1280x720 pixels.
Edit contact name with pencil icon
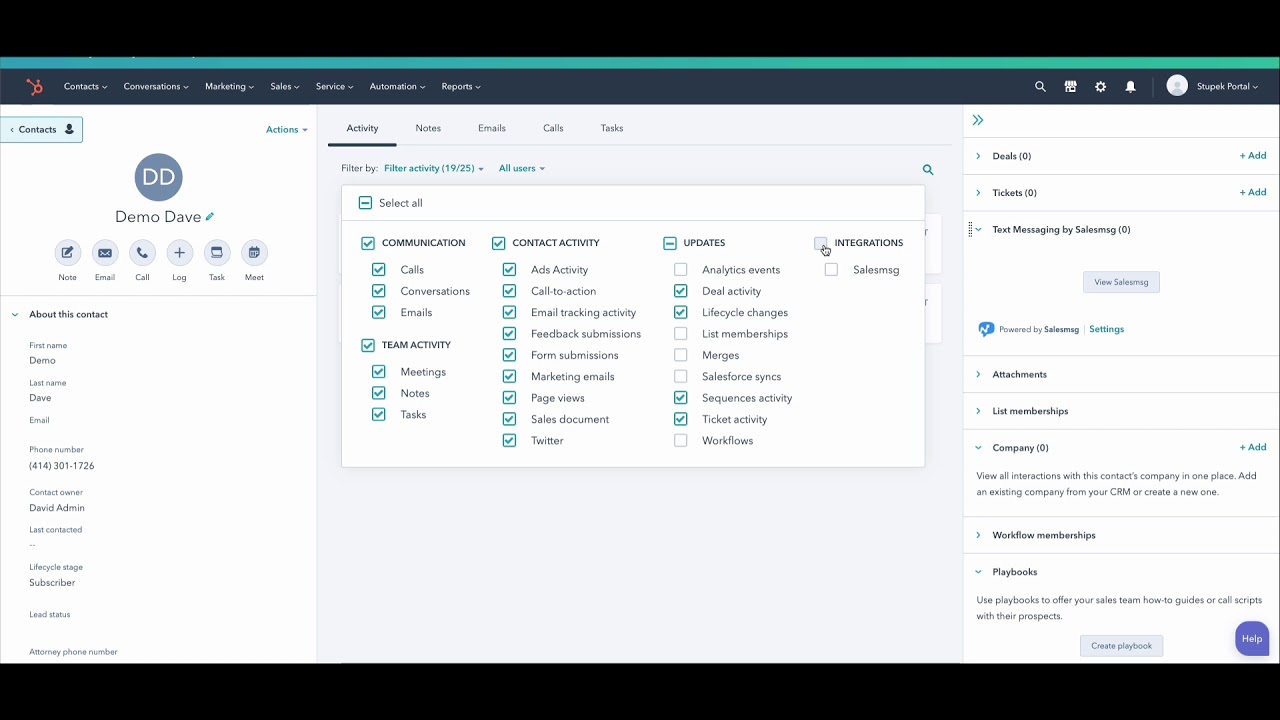coord(210,217)
